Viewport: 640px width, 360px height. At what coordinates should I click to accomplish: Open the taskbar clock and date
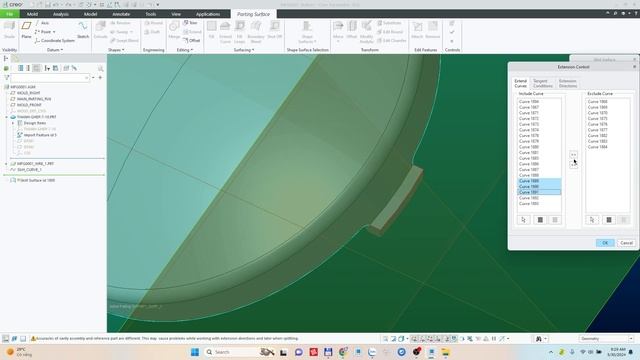tap(618, 352)
